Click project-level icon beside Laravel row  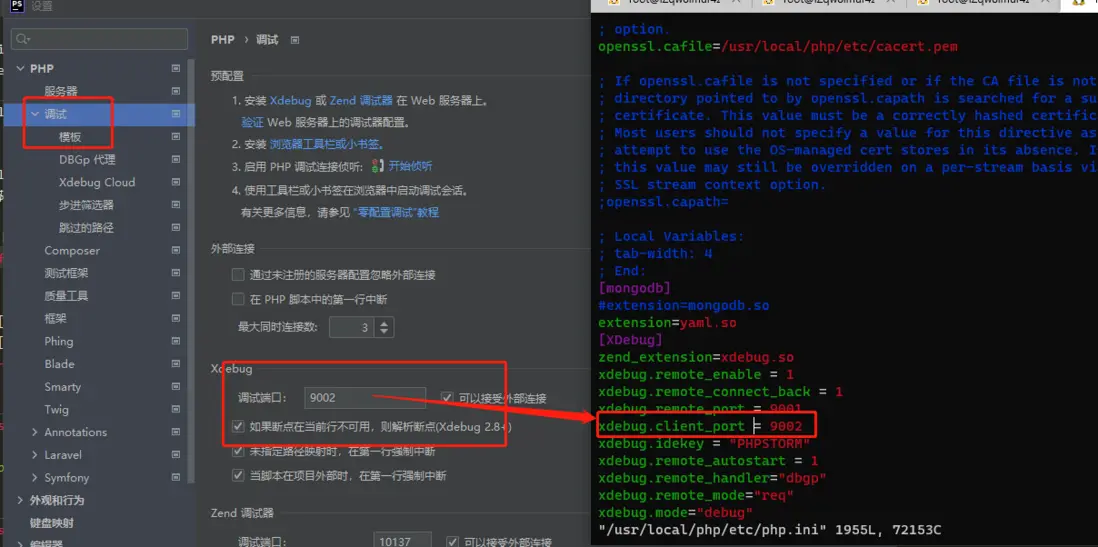[176, 455]
